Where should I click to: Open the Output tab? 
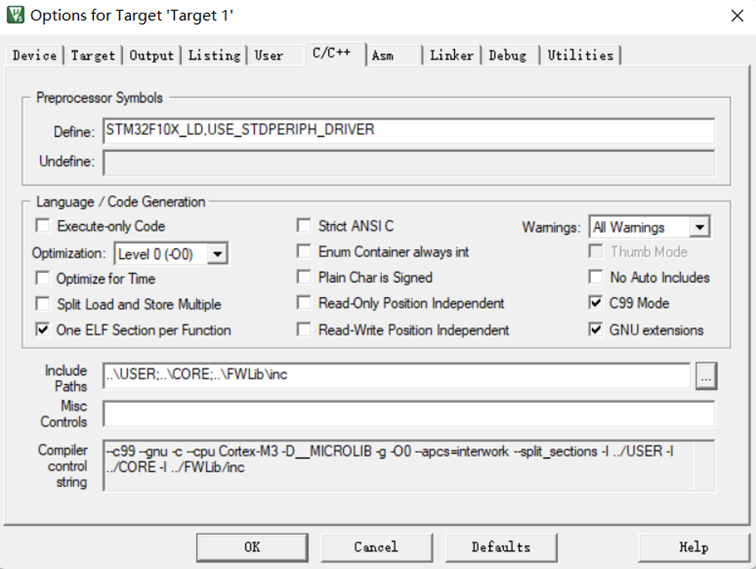click(151, 55)
